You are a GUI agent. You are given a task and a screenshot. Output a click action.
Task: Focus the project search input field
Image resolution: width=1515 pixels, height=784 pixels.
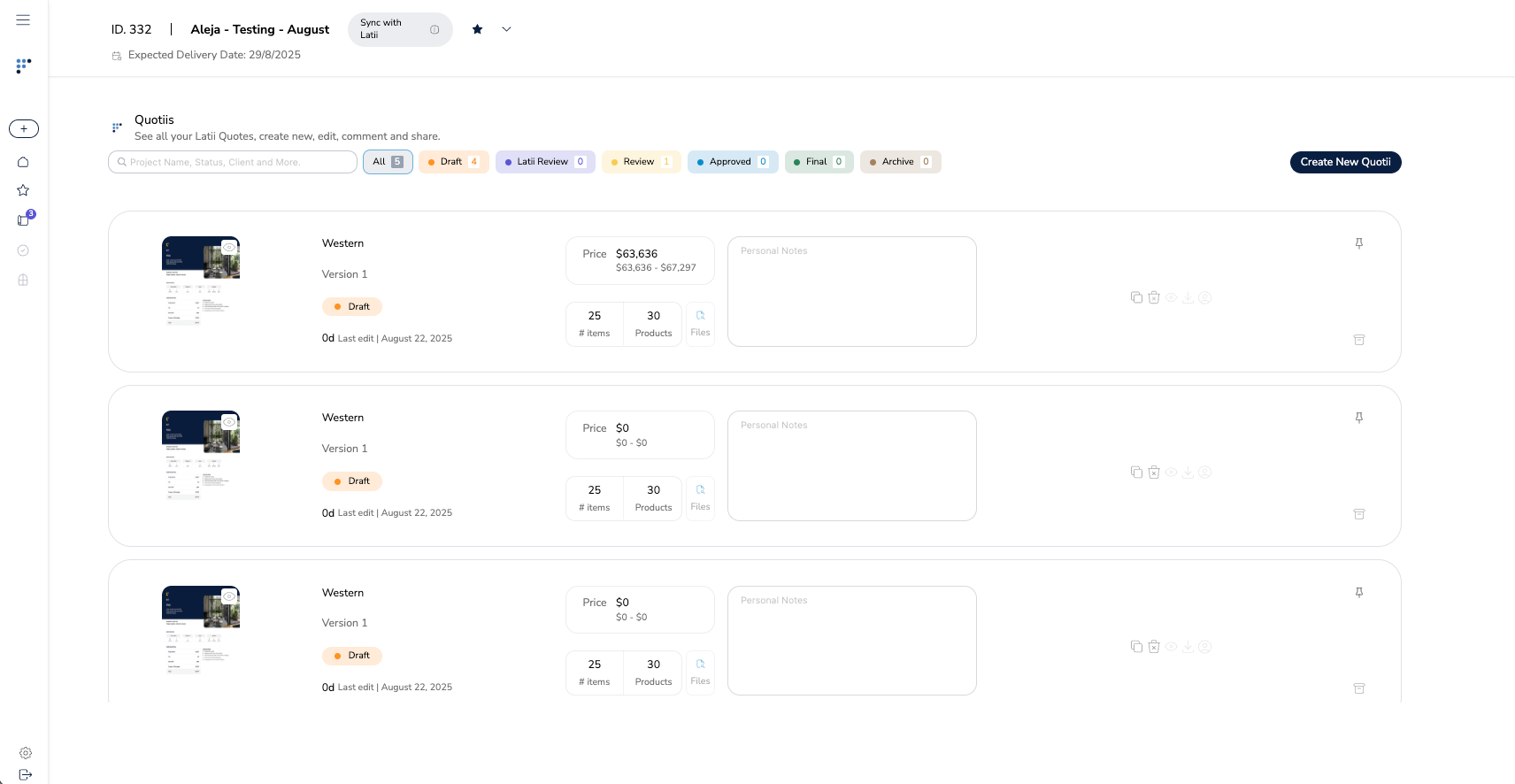pos(233,162)
